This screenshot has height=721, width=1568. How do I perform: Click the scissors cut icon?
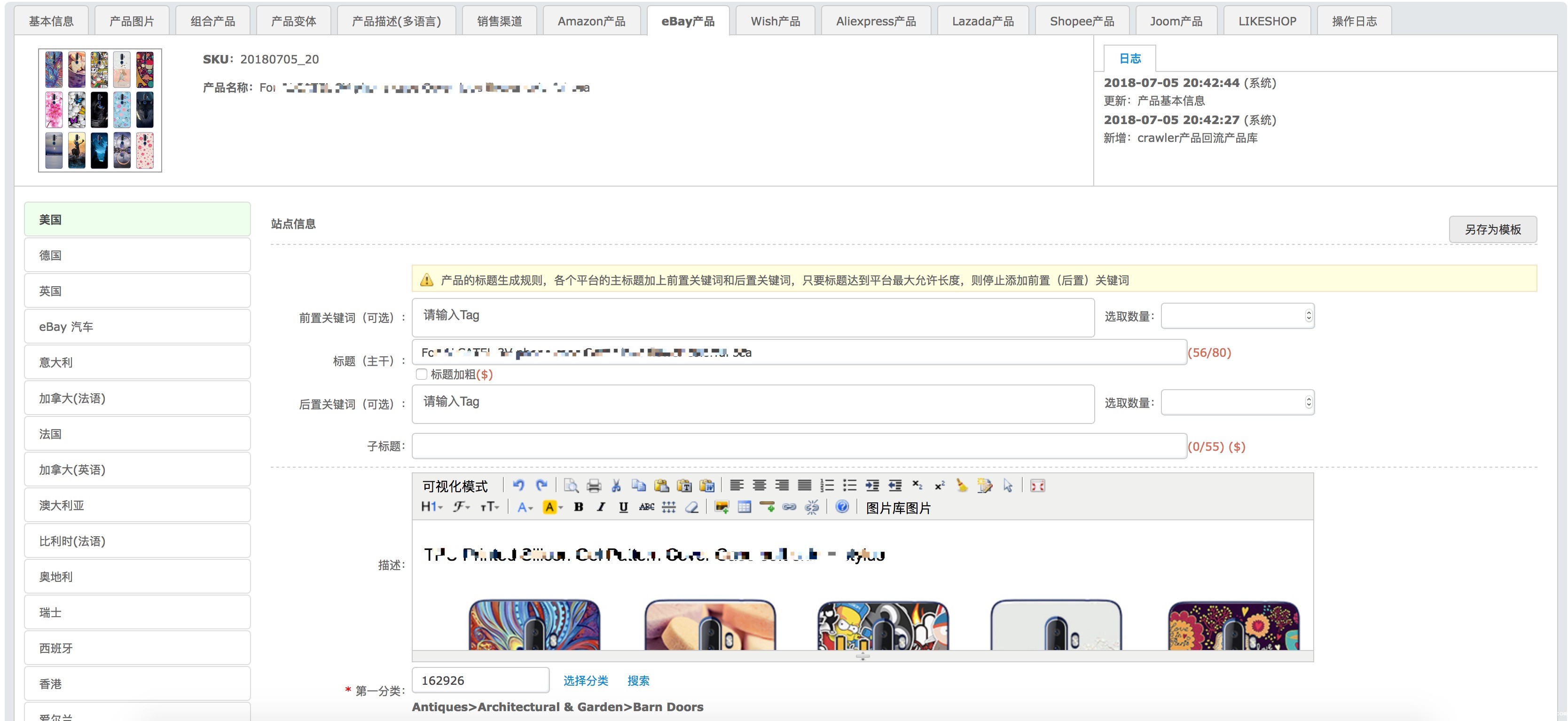[x=616, y=486]
